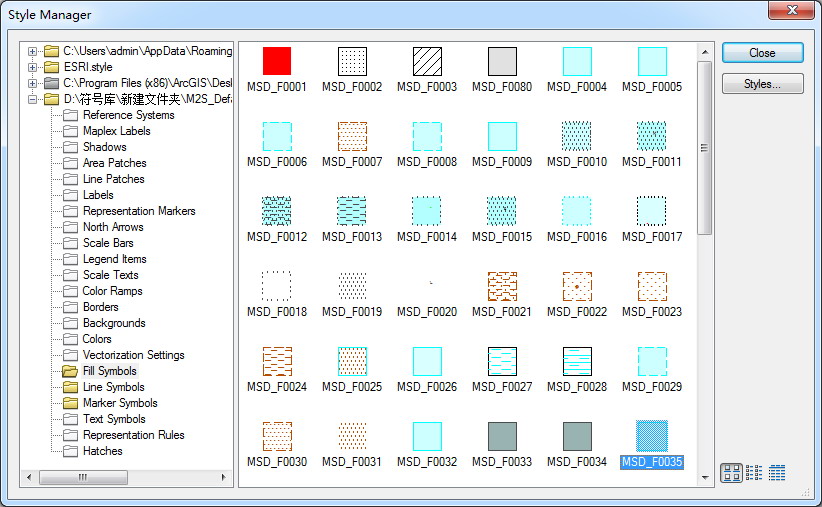Choose the MSD_F0021 brown brick symbol
Screen dimensions: 822x507
coord(502,286)
